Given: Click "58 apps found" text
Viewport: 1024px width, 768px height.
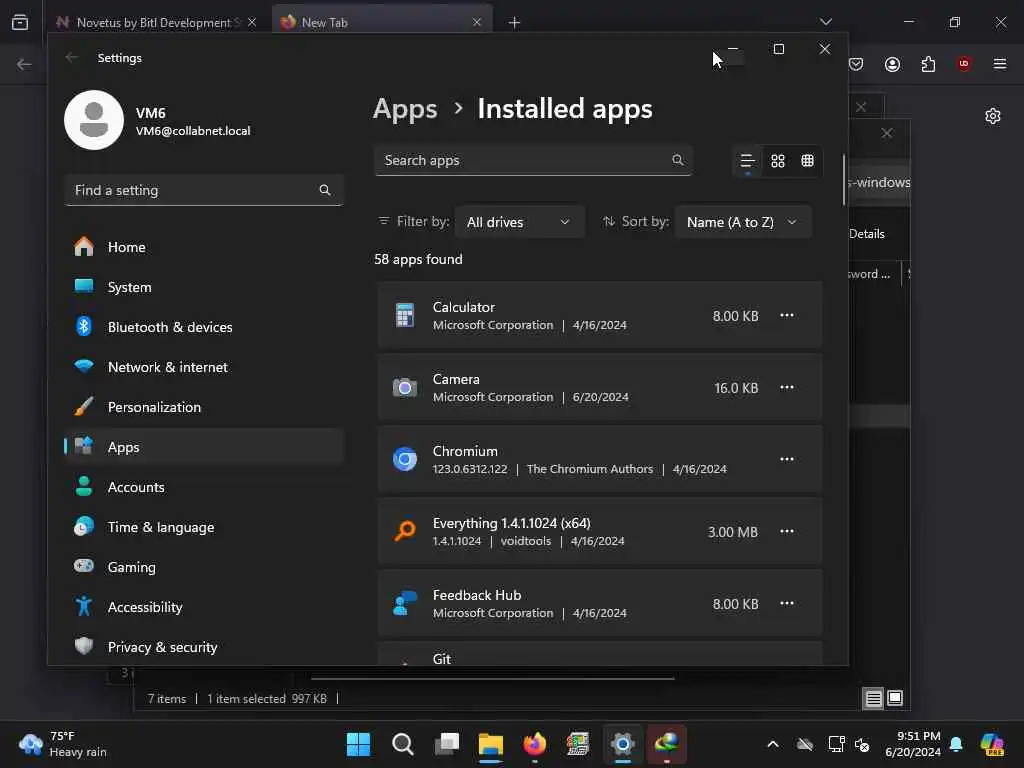Looking at the screenshot, I should (418, 259).
